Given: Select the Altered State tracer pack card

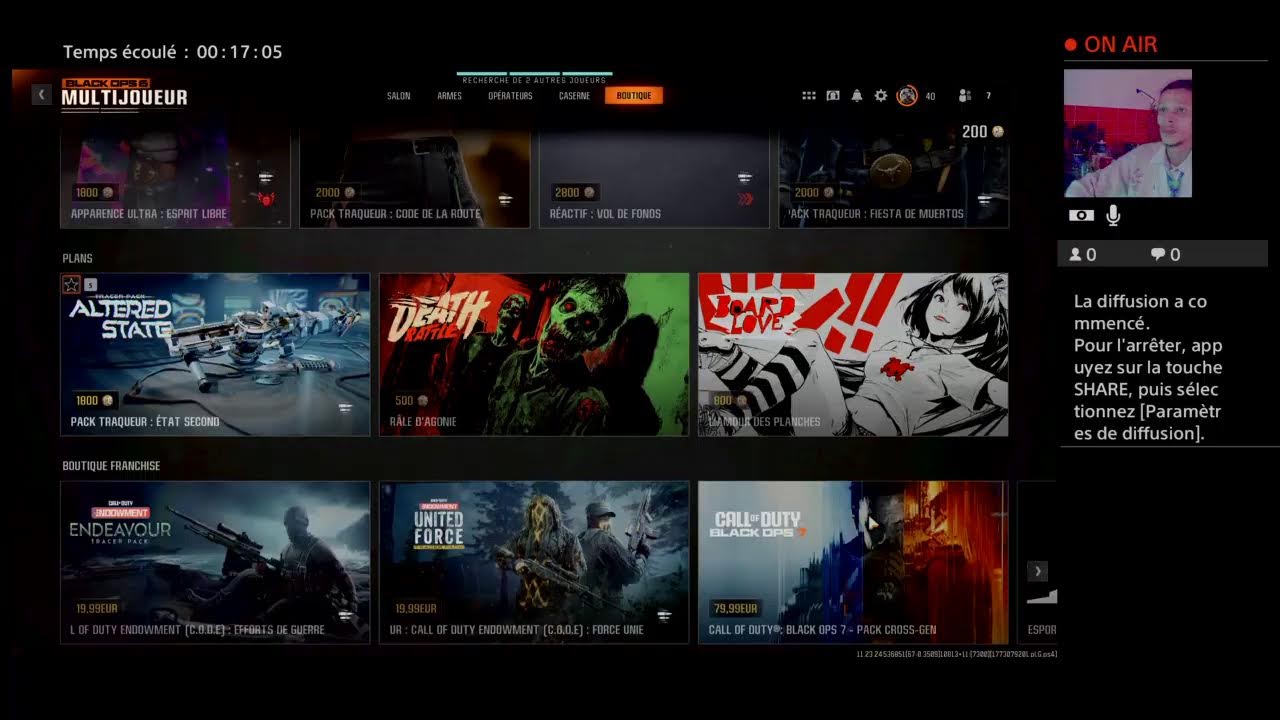Looking at the screenshot, I should pos(215,354).
